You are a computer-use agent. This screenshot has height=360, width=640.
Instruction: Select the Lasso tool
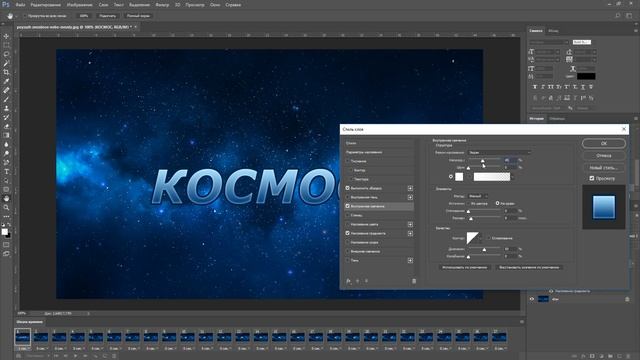coord(6,54)
